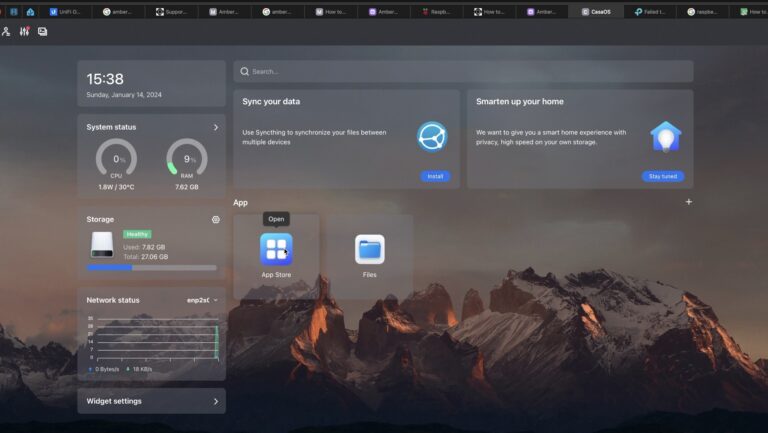Open the Files app
The width and height of the screenshot is (768, 433).
(x=369, y=249)
